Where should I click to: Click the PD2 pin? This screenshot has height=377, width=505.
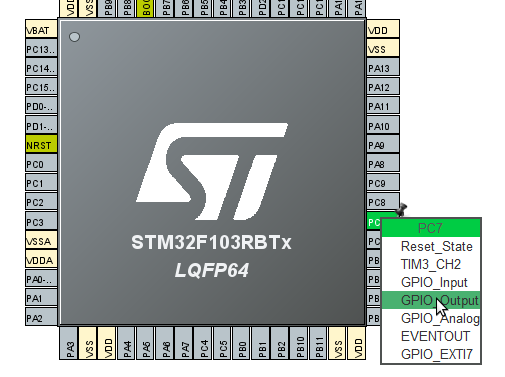261,8
